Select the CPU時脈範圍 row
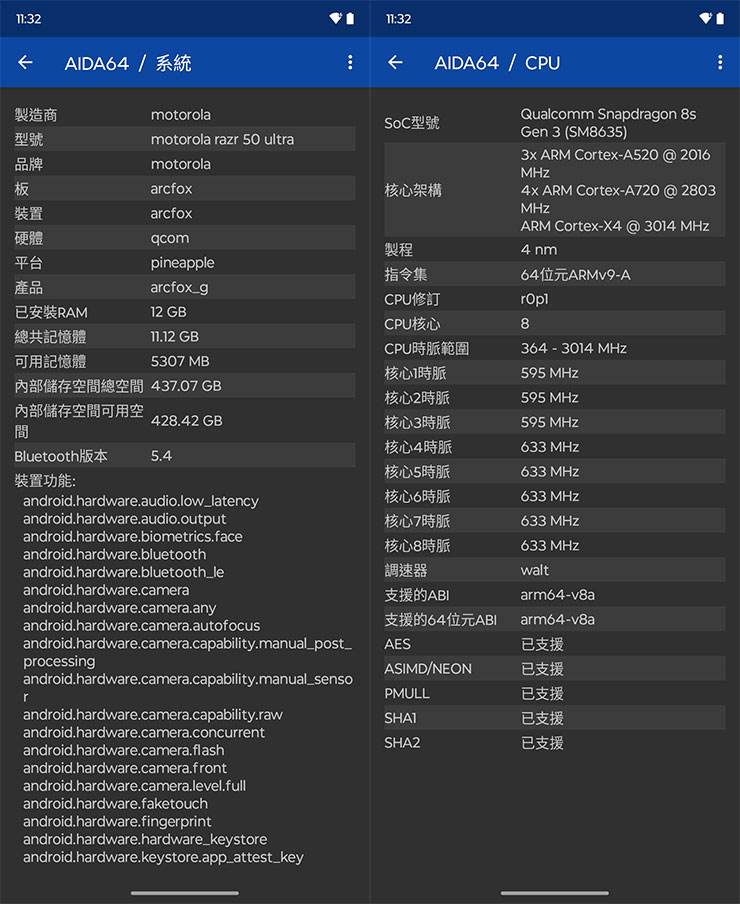 click(554, 348)
